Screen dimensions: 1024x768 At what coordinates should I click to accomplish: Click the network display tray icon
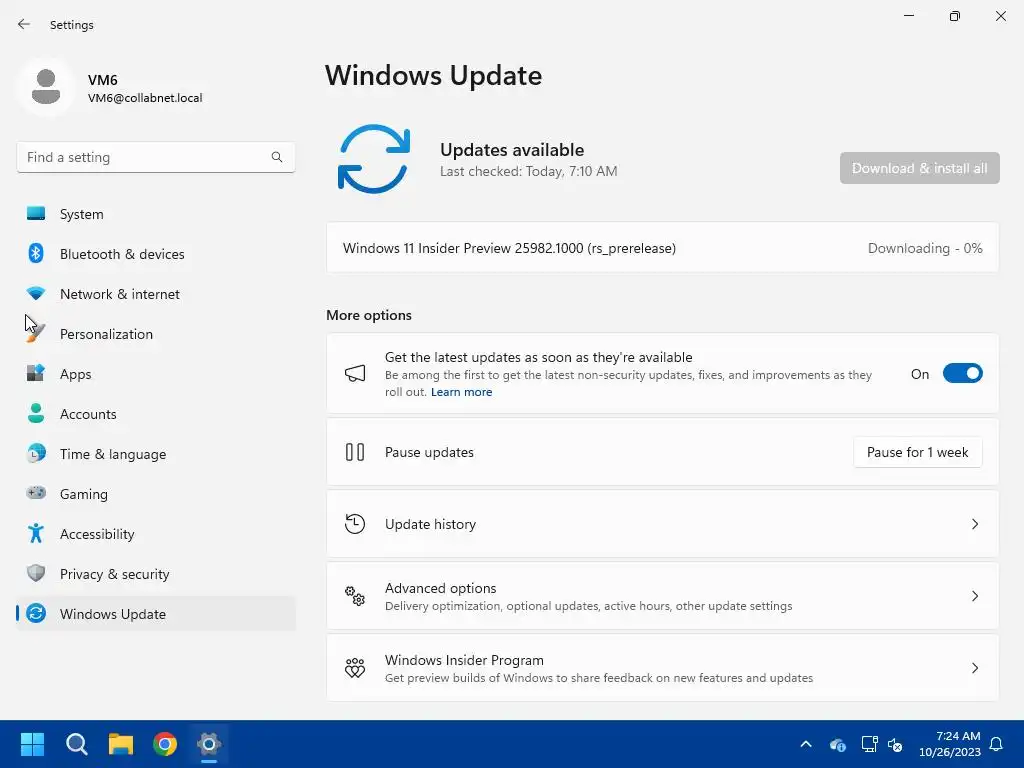(869, 744)
